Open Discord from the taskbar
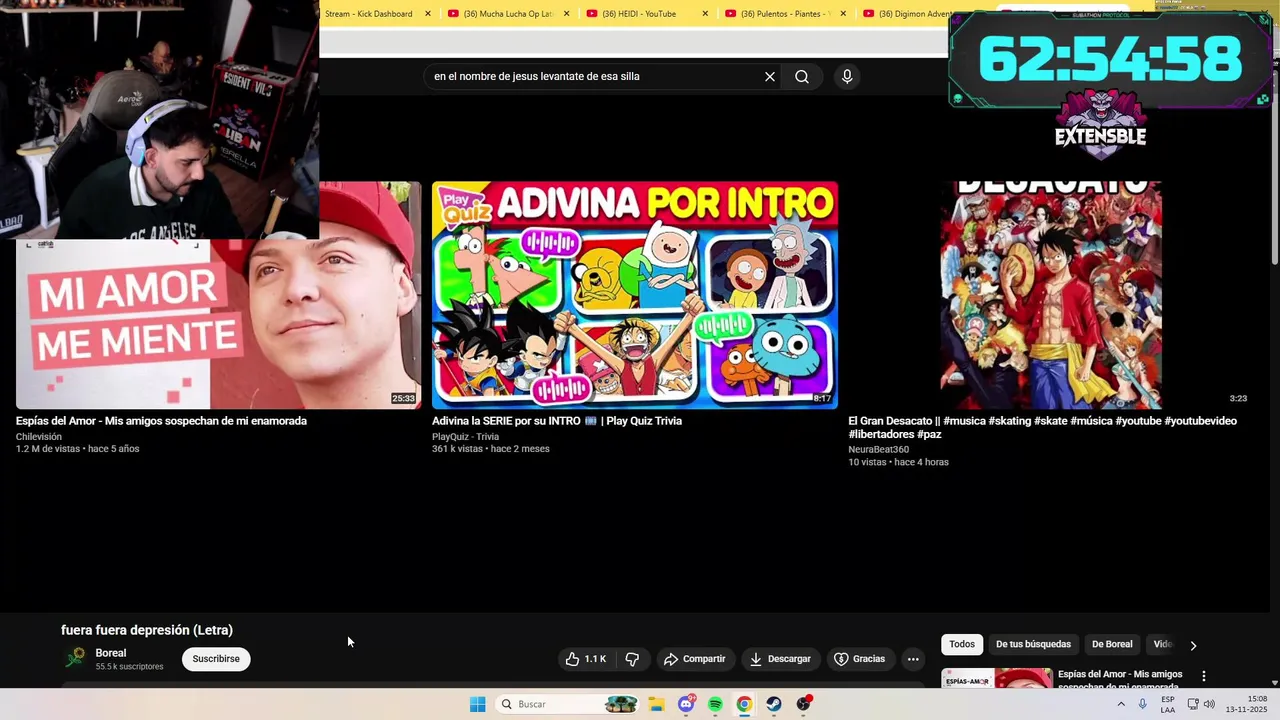This screenshot has height=720, width=1280. tap(686, 704)
